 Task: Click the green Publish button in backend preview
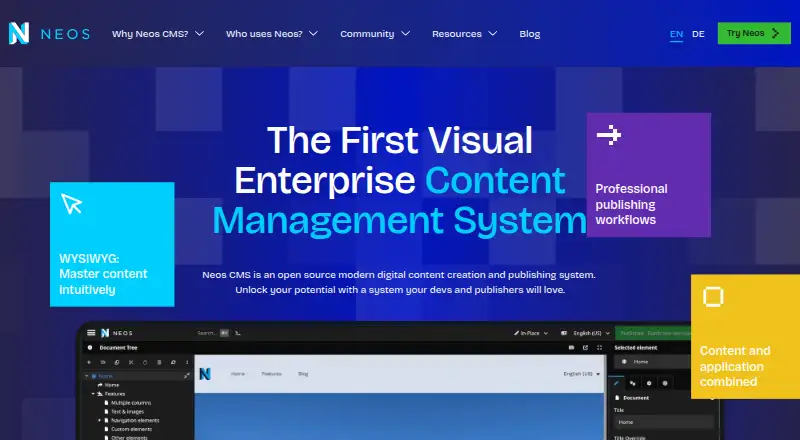tap(653, 333)
